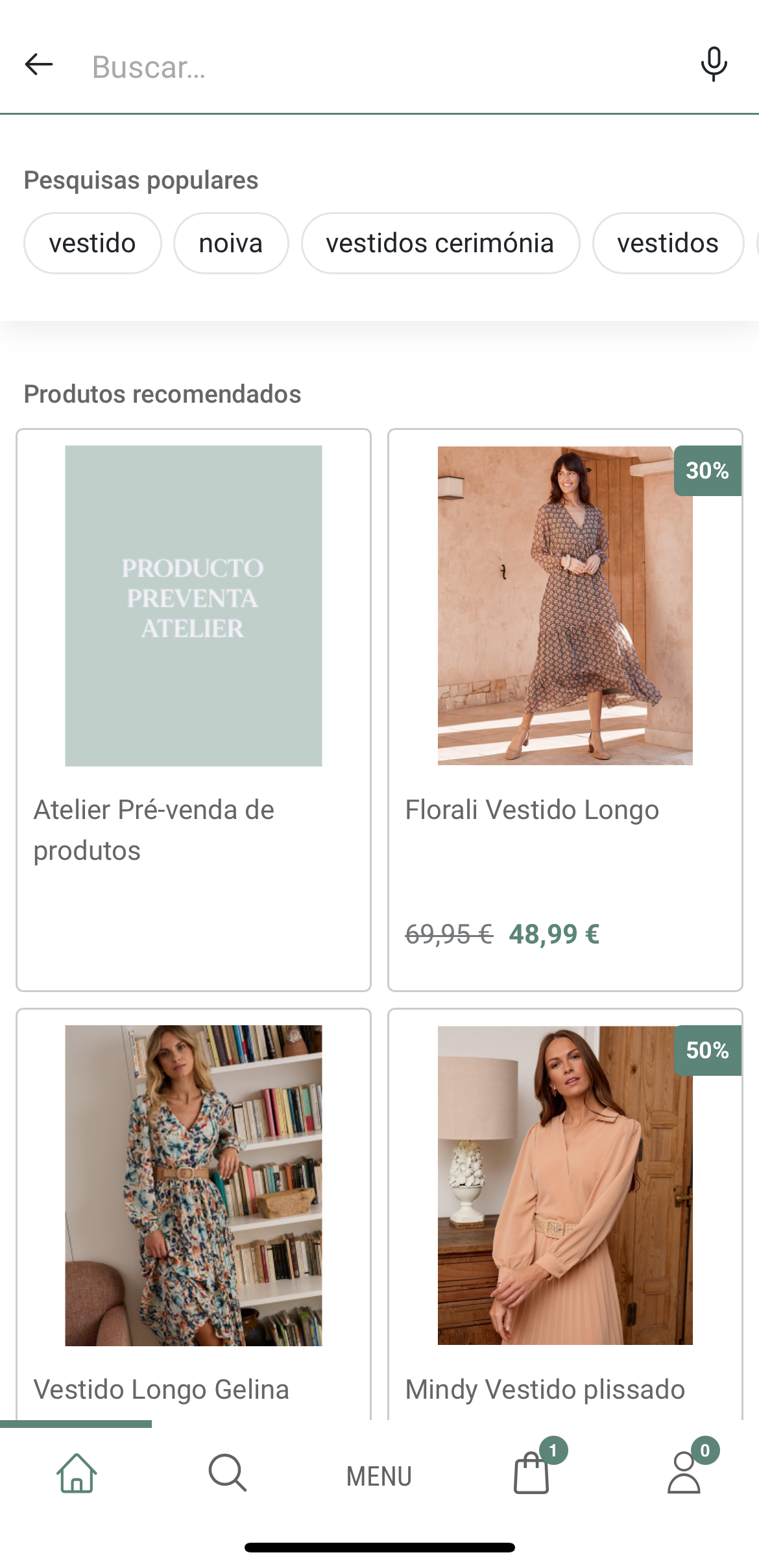Focus the Buscar search field

pyautogui.click(x=383, y=67)
